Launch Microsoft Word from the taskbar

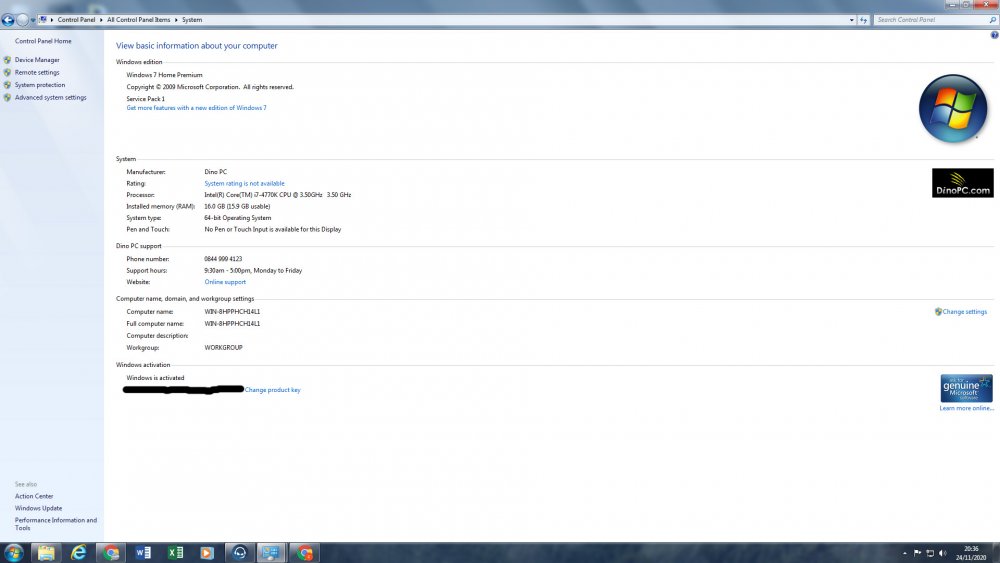point(142,553)
